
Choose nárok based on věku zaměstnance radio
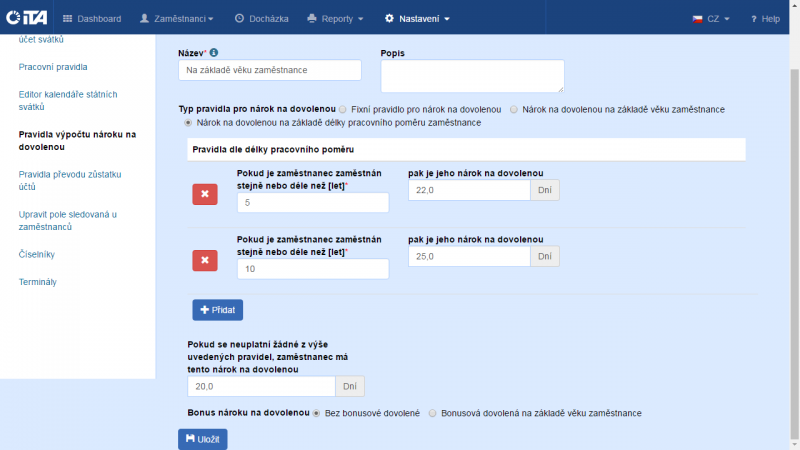(x=514, y=108)
